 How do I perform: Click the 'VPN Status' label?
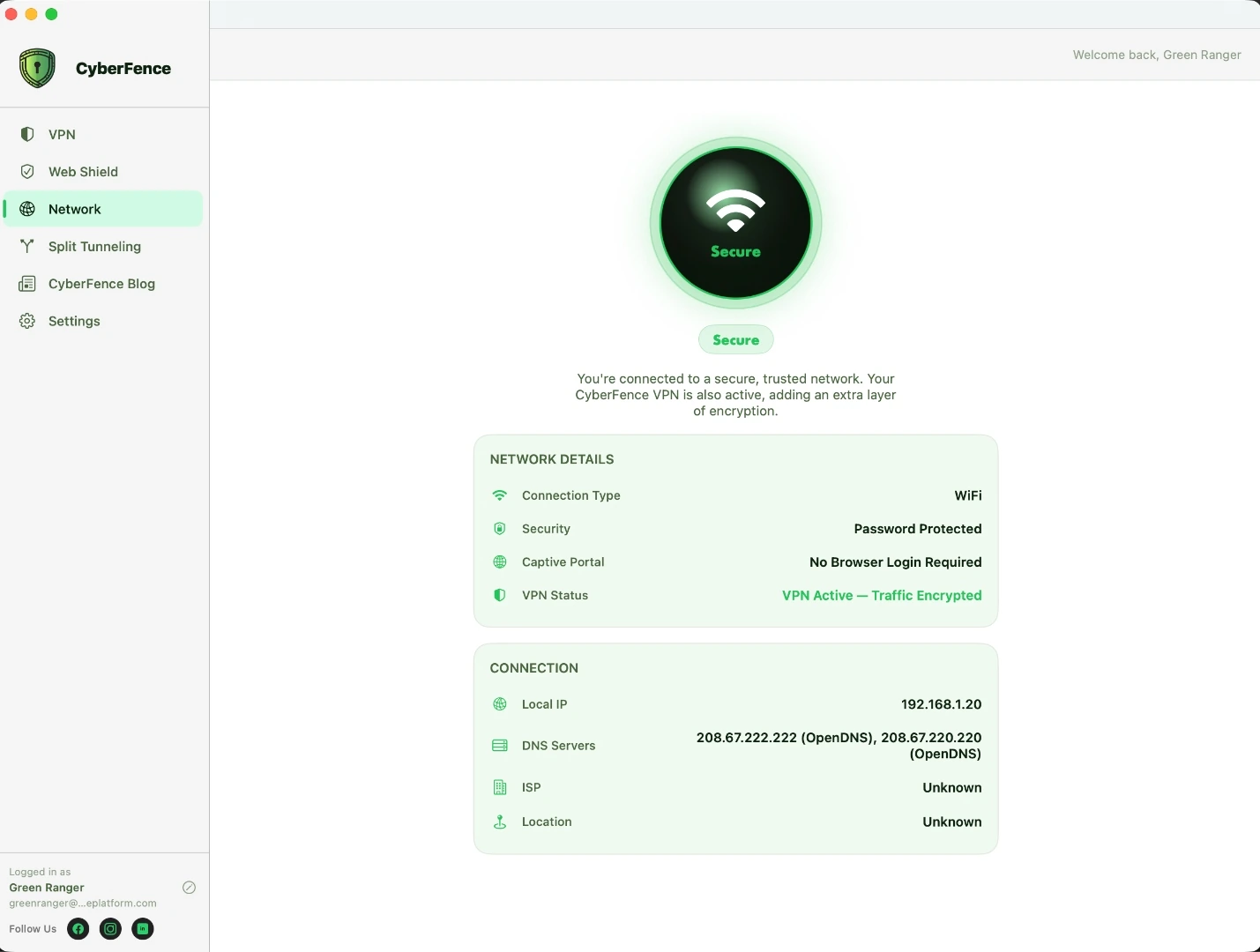point(555,595)
